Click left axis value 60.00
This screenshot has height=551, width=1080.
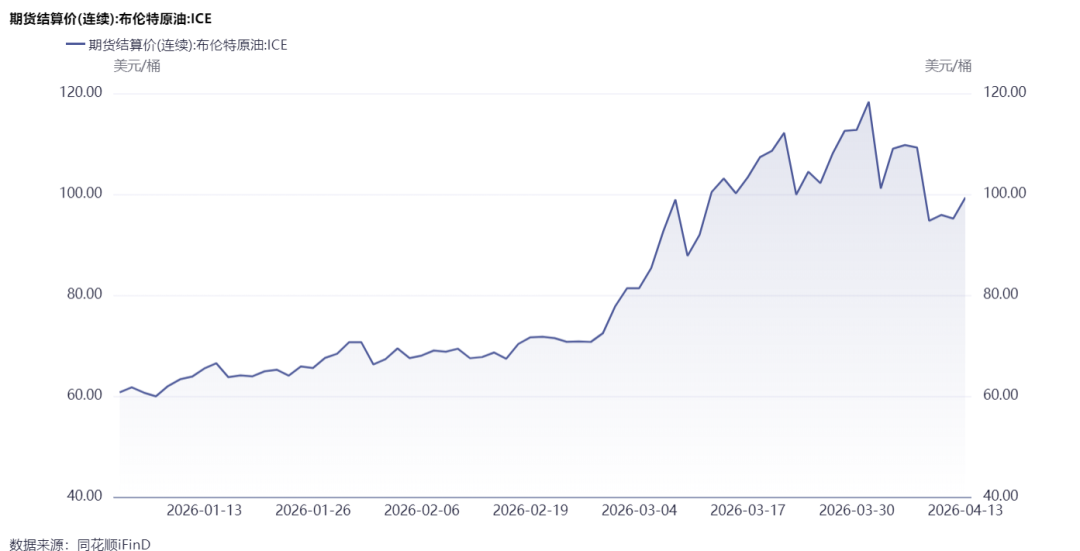pyautogui.click(x=84, y=395)
